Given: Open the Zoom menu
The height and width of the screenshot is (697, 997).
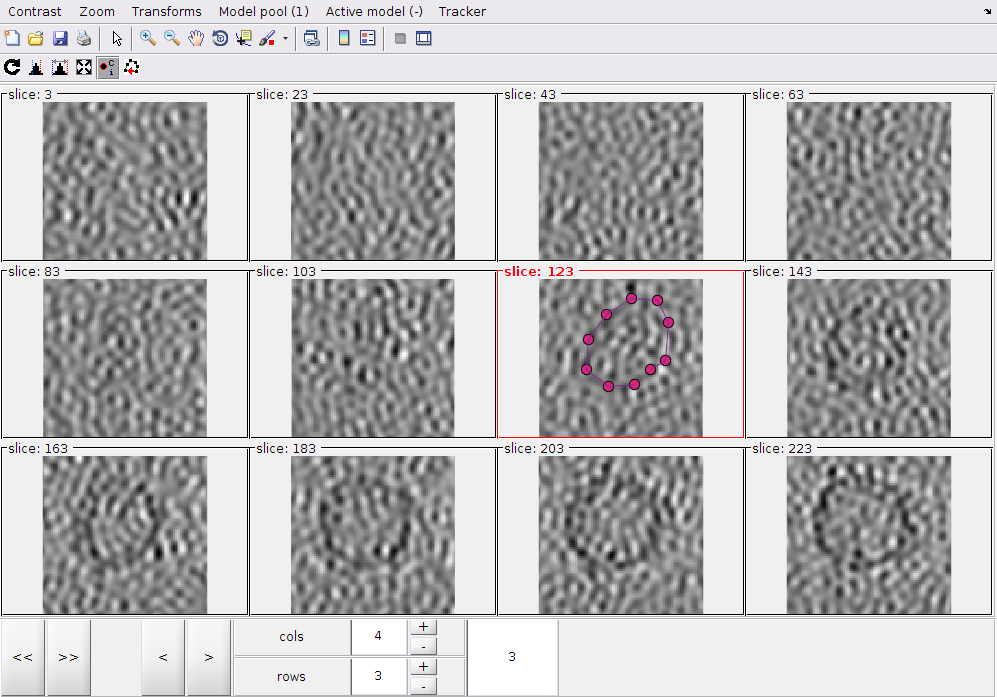Looking at the screenshot, I should pos(97,11).
